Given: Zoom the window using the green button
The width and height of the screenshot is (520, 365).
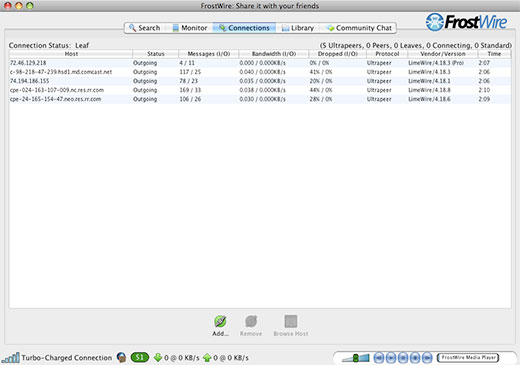Looking at the screenshot, I should 30,6.
